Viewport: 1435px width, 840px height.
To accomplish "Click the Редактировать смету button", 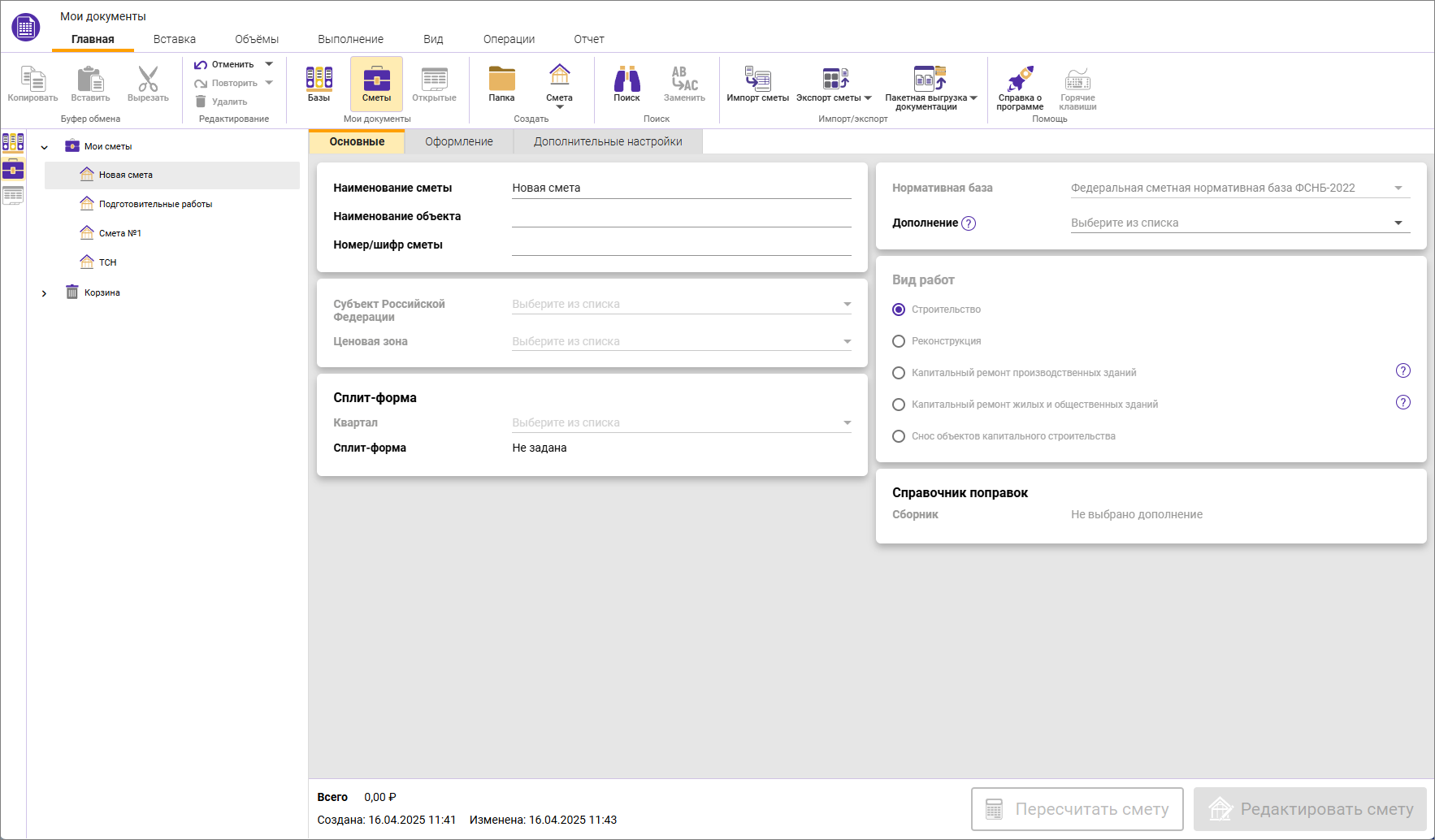I will point(1310,809).
